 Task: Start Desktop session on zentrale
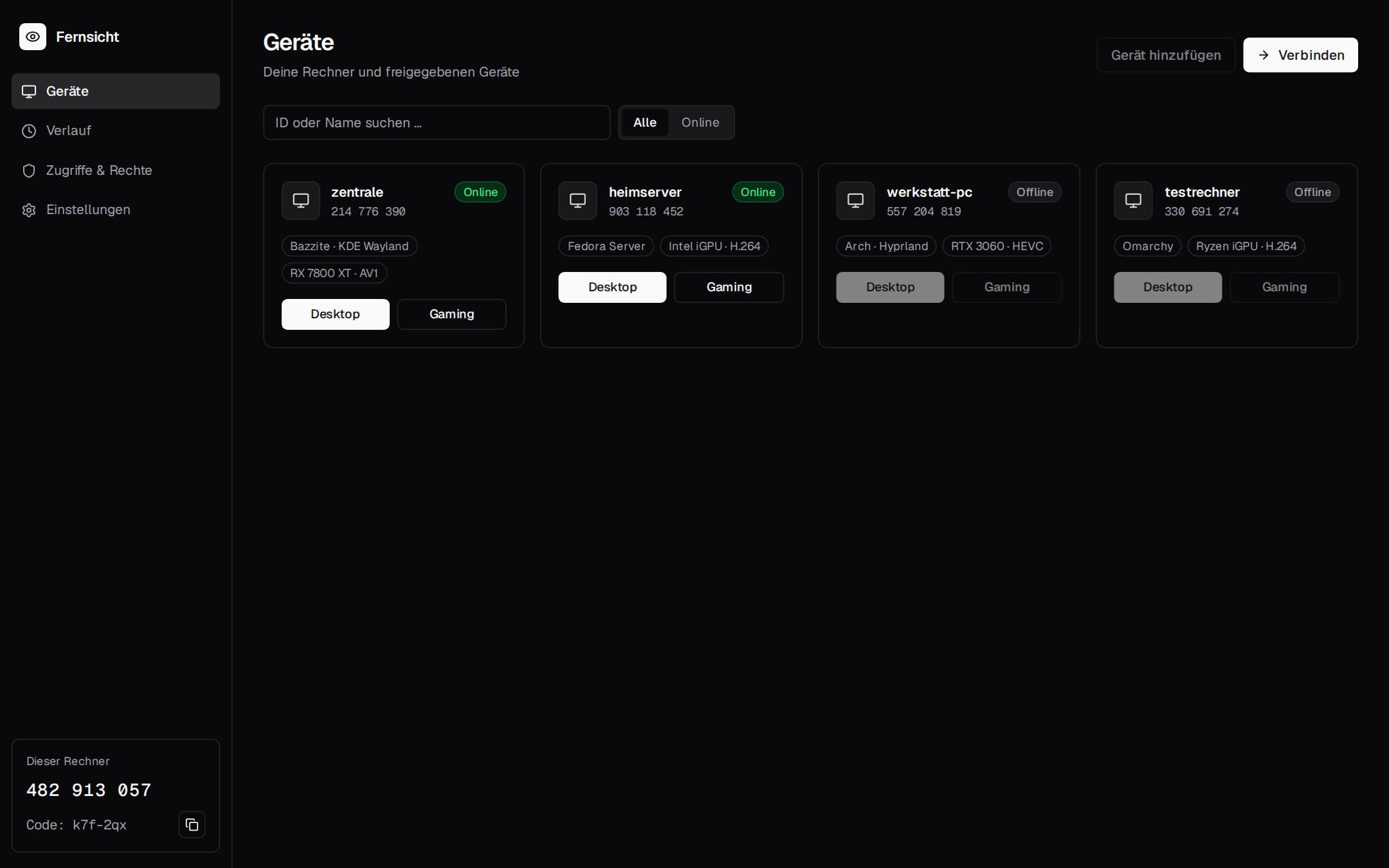point(335,314)
